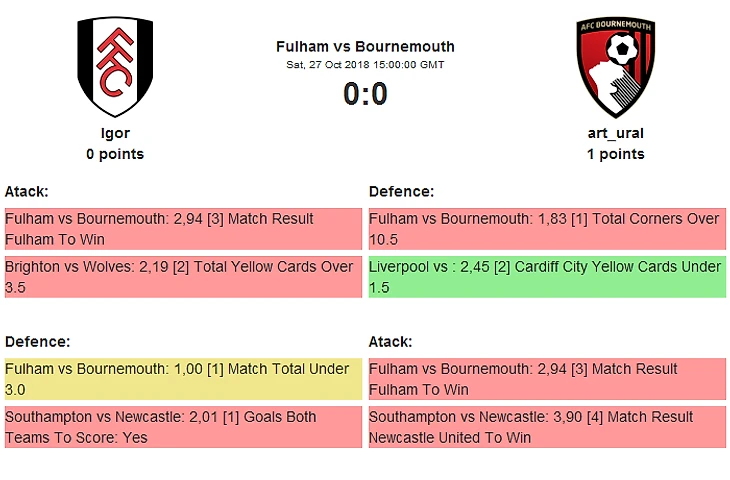Click green Cardiff City Yellow Cards bet
The image size is (730, 480).
coord(547,277)
